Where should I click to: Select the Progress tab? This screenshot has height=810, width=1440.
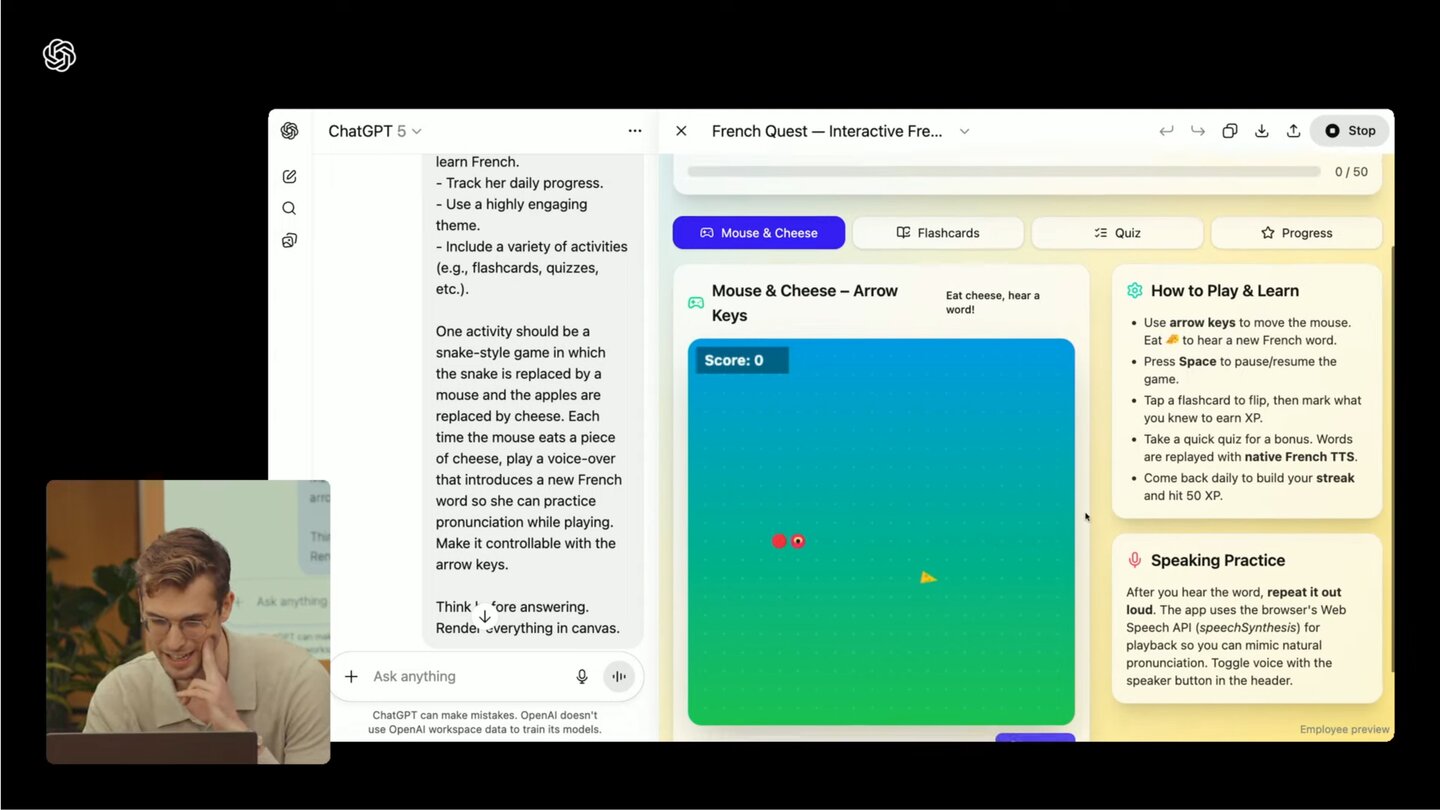tap(1296, 233)
